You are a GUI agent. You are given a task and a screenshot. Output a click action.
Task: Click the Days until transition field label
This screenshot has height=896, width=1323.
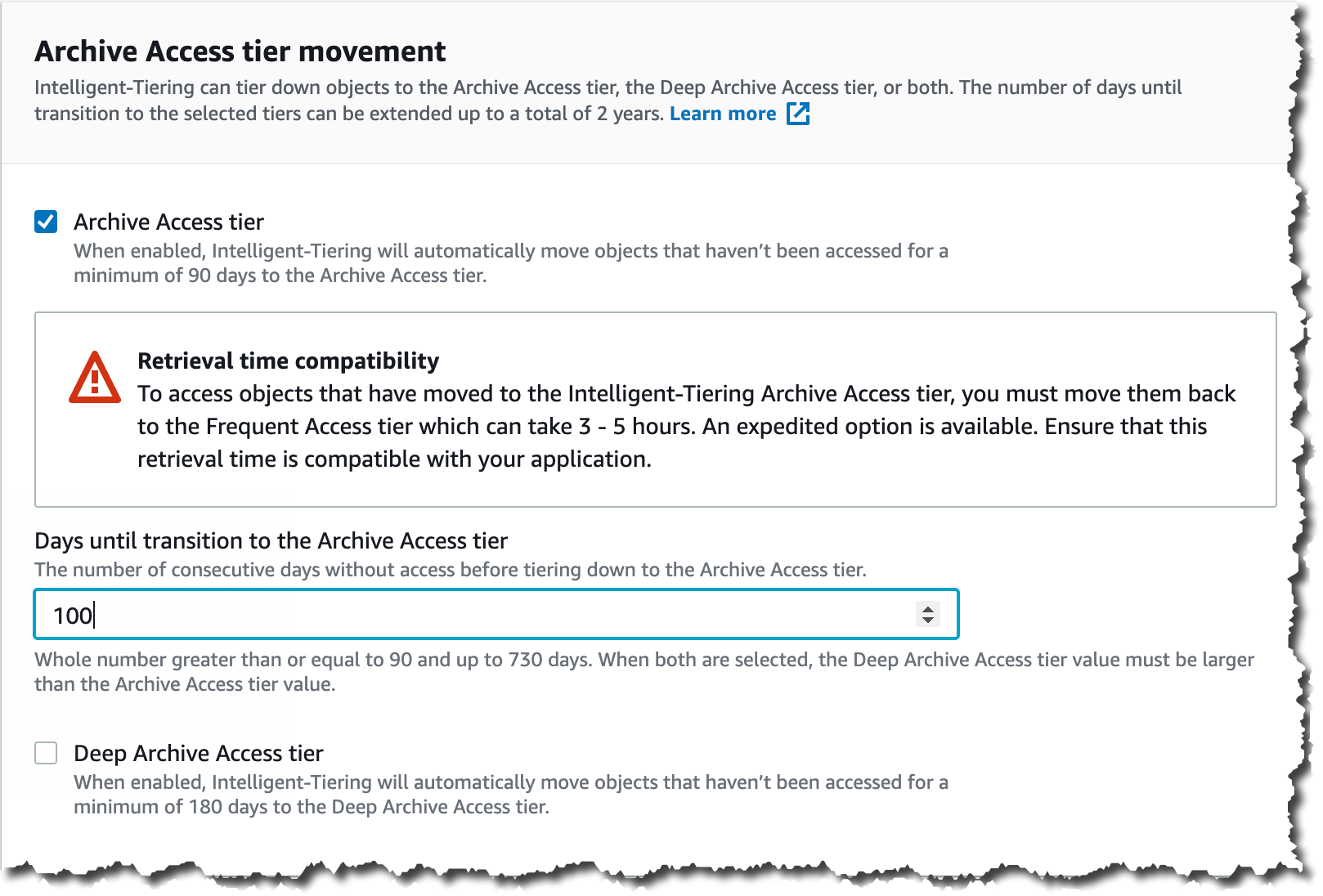coord(271,540)
